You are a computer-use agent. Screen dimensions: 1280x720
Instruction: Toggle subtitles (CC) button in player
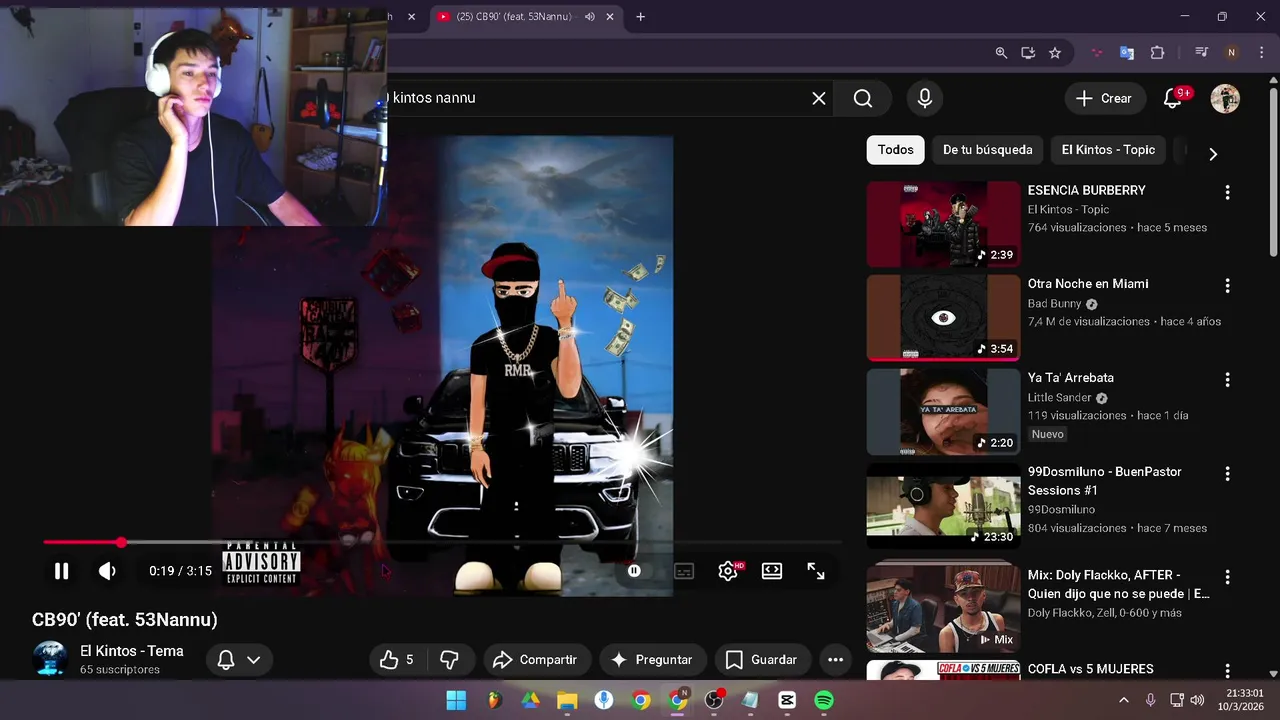coord(684,571)
